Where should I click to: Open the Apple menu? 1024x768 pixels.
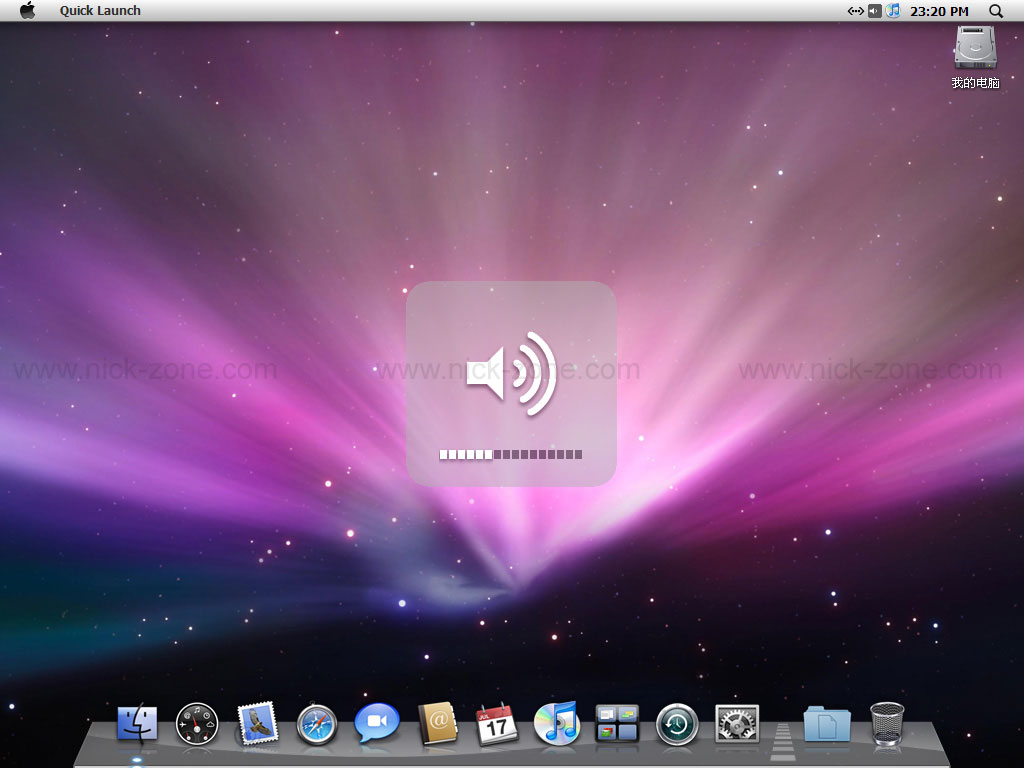coord(27,10)
